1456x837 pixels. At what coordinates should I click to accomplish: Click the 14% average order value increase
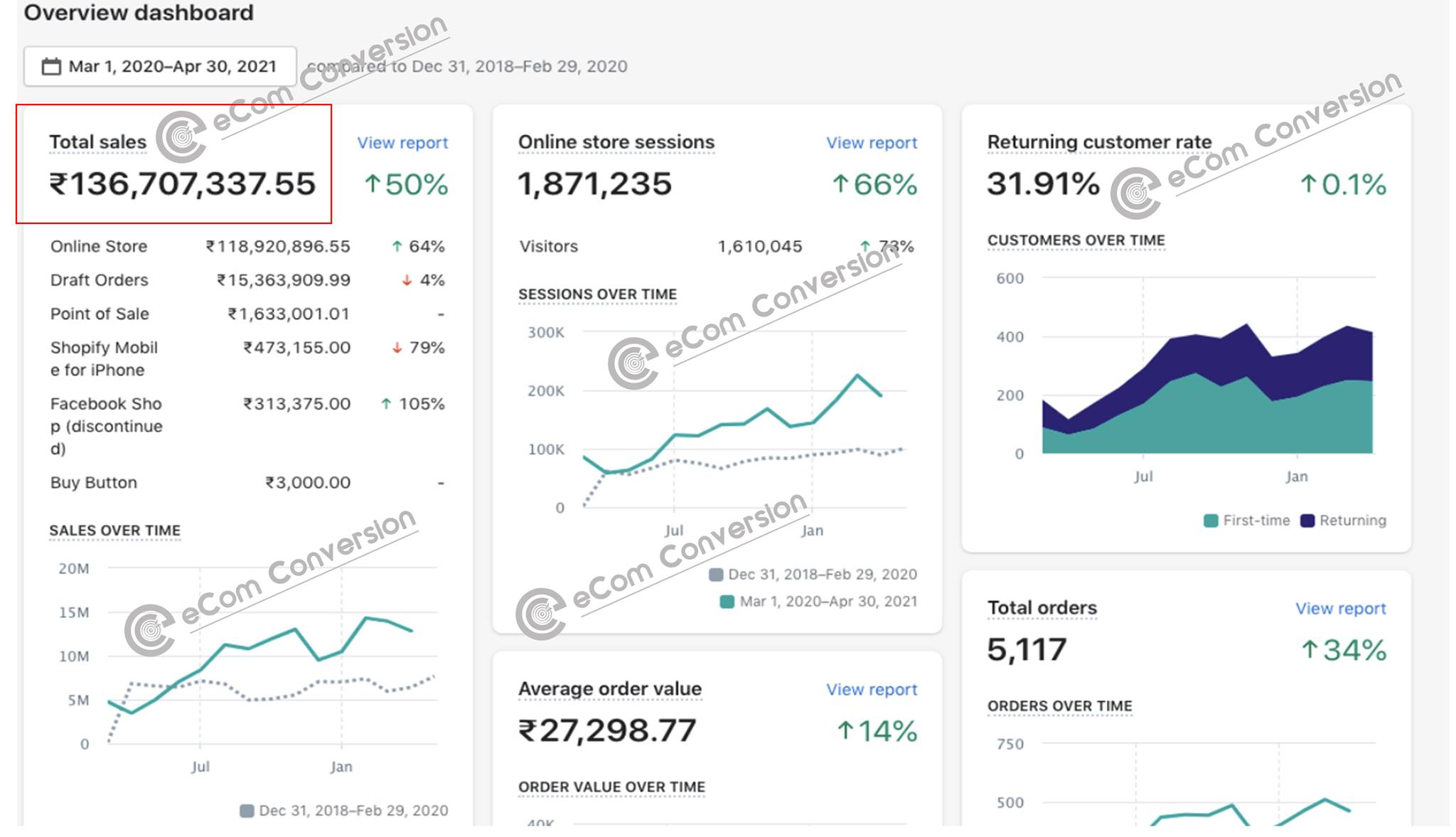tap(877, 731)
